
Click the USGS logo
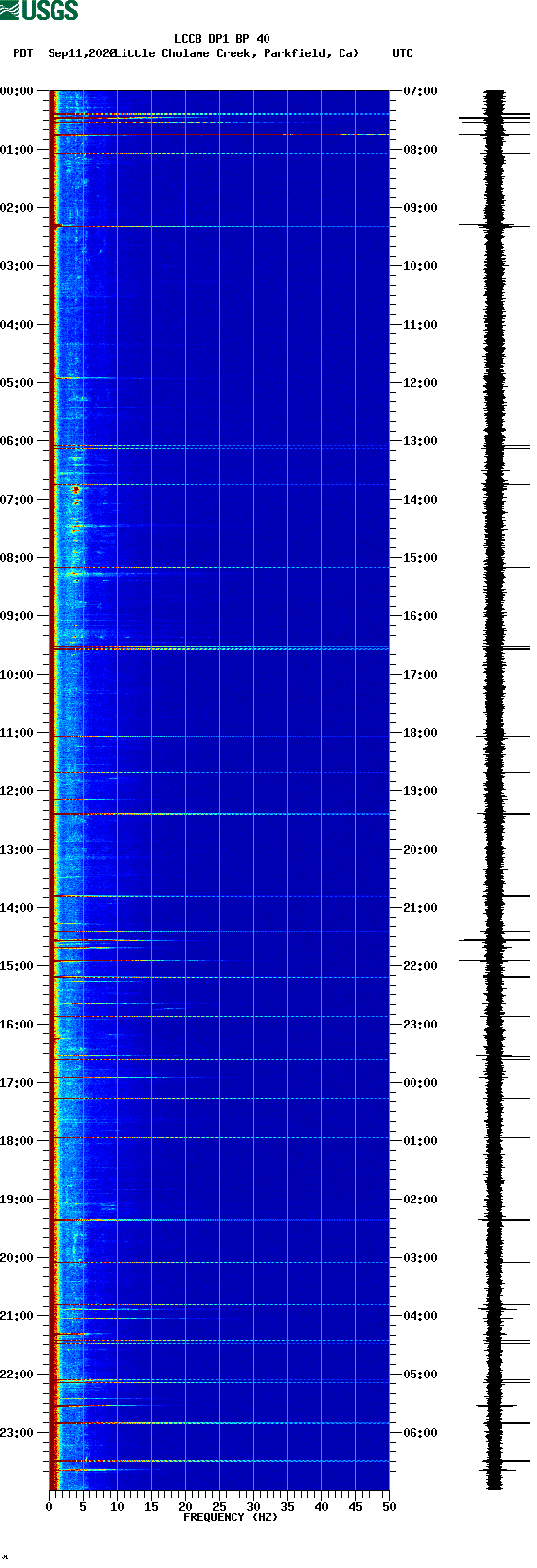(x=39, y=11)
